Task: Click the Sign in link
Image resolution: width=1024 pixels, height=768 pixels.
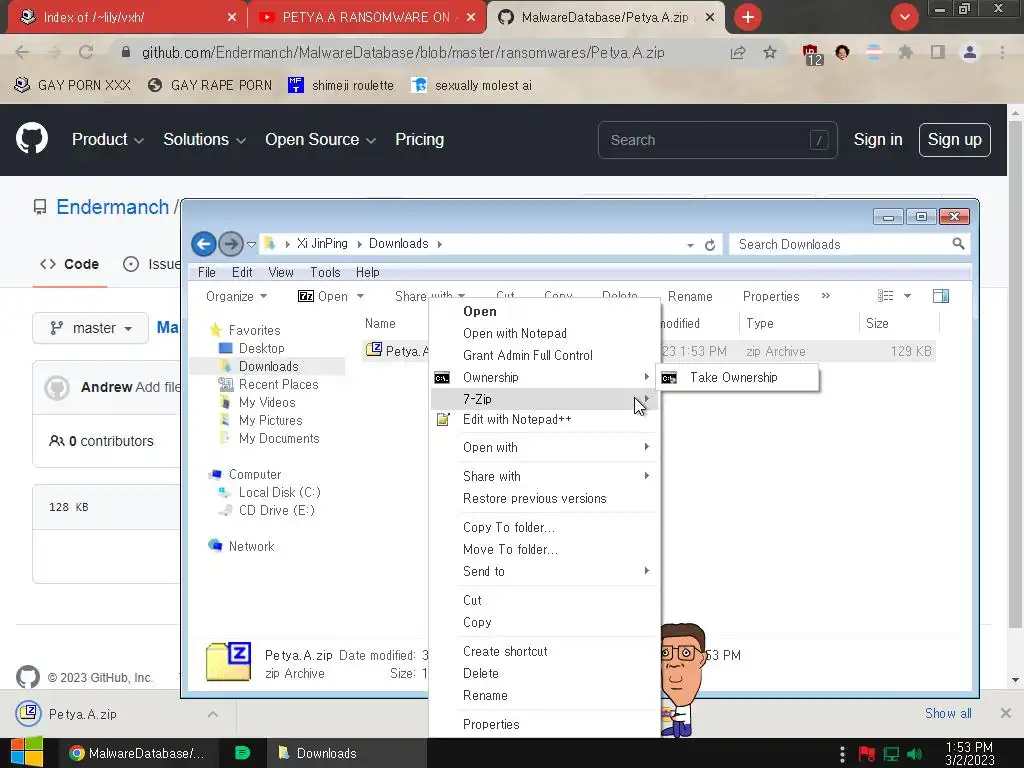Action: click(878, 140)
